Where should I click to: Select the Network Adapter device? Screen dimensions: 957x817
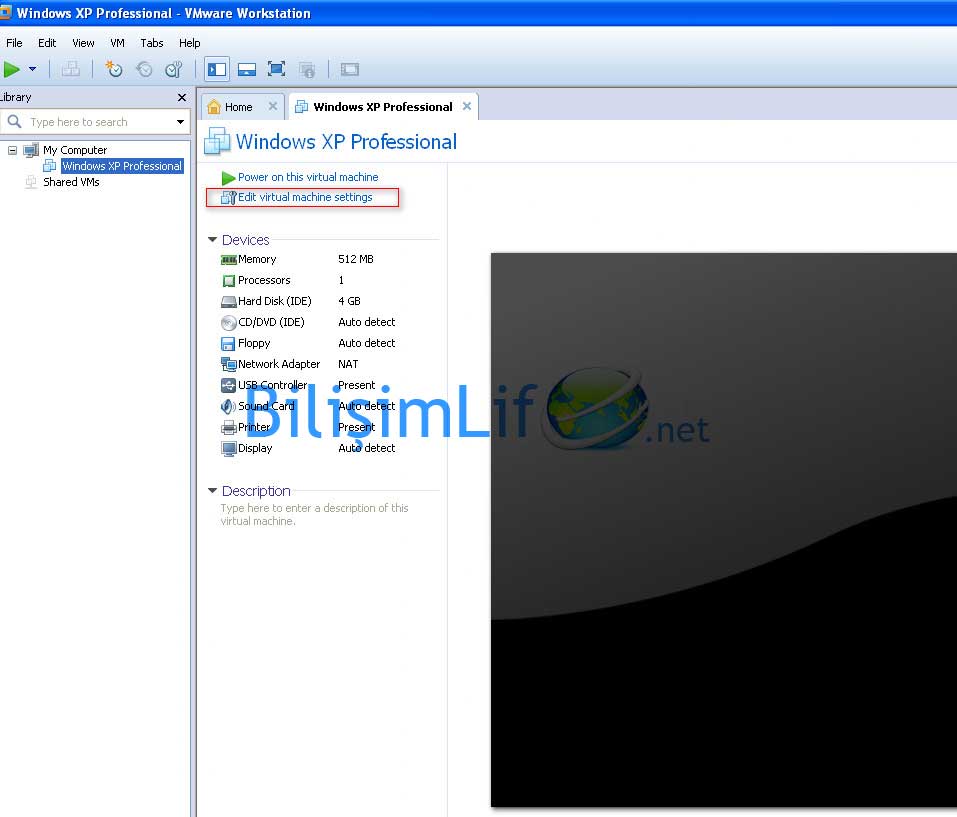[278, 364]
